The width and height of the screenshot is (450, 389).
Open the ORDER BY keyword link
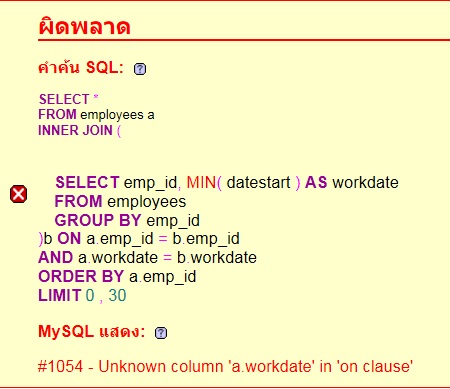[81, 277]
